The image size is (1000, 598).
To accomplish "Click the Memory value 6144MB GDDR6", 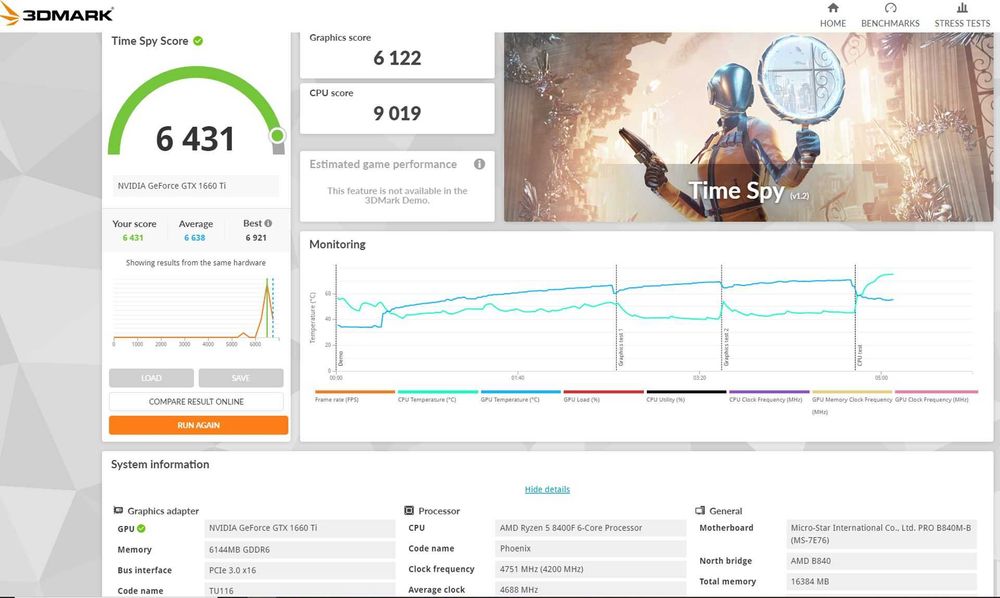I will (300, 550).
